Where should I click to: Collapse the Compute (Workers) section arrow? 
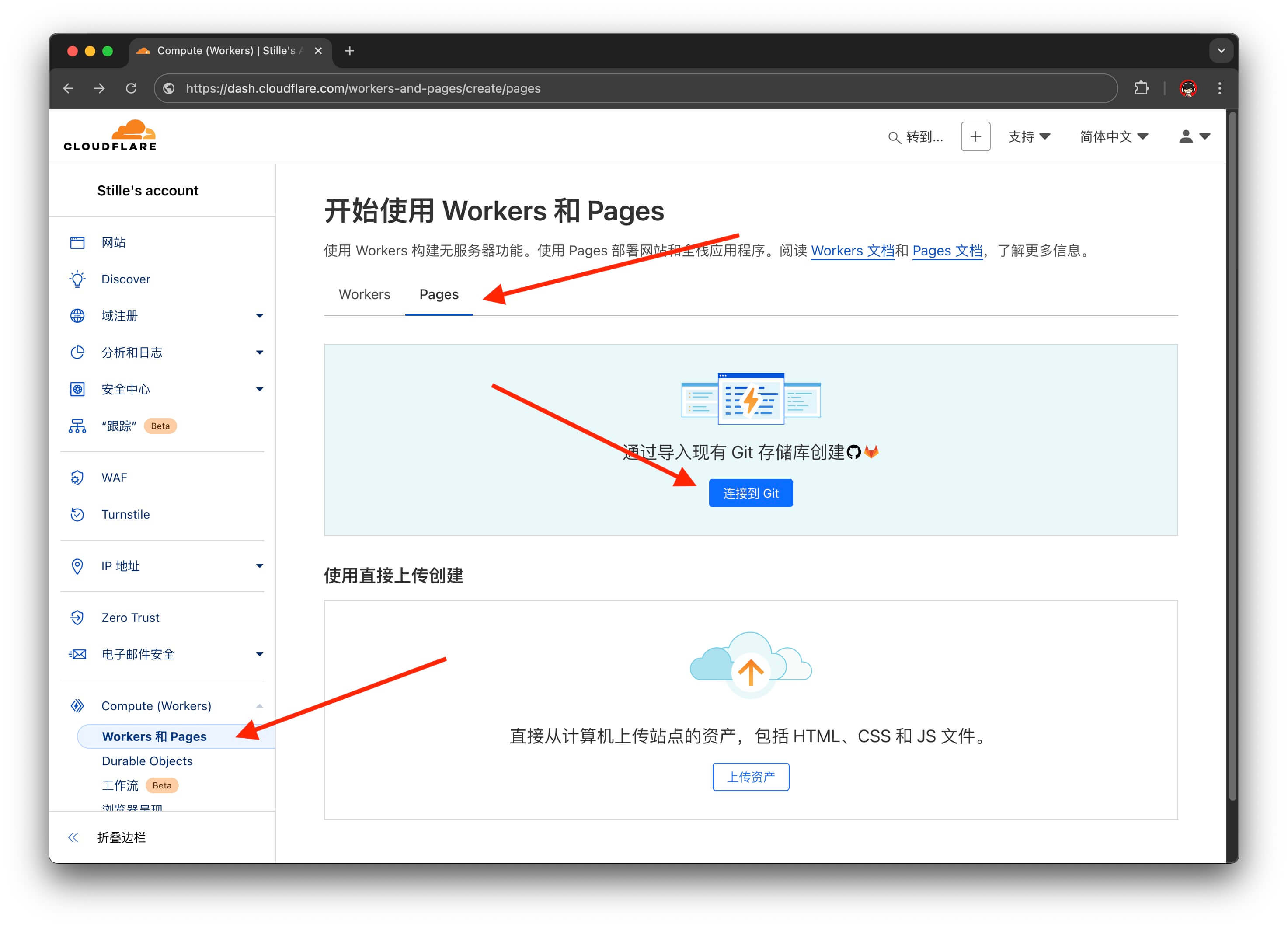click(260, 706)
